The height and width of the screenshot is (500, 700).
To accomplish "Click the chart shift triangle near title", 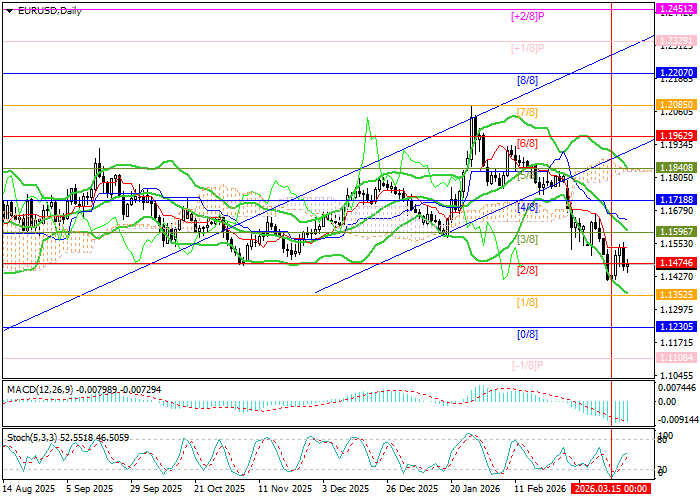I will point(7,10).
